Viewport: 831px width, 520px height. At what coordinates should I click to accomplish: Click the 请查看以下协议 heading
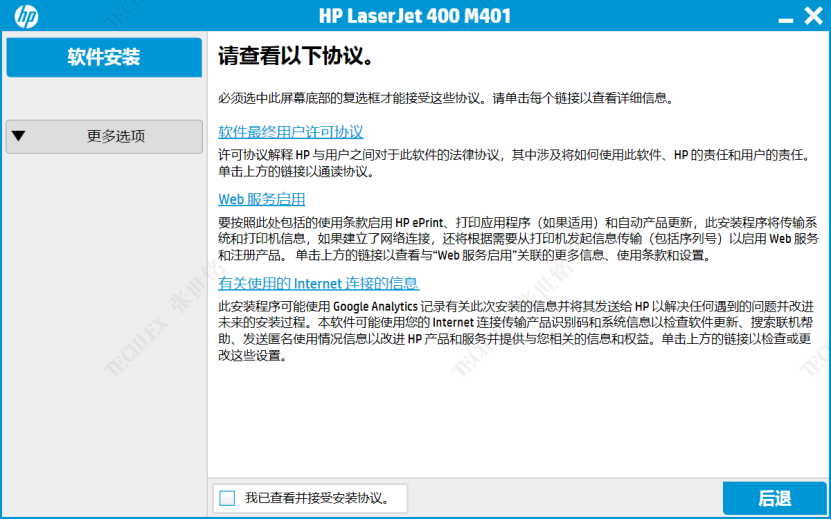click(296, 56)
